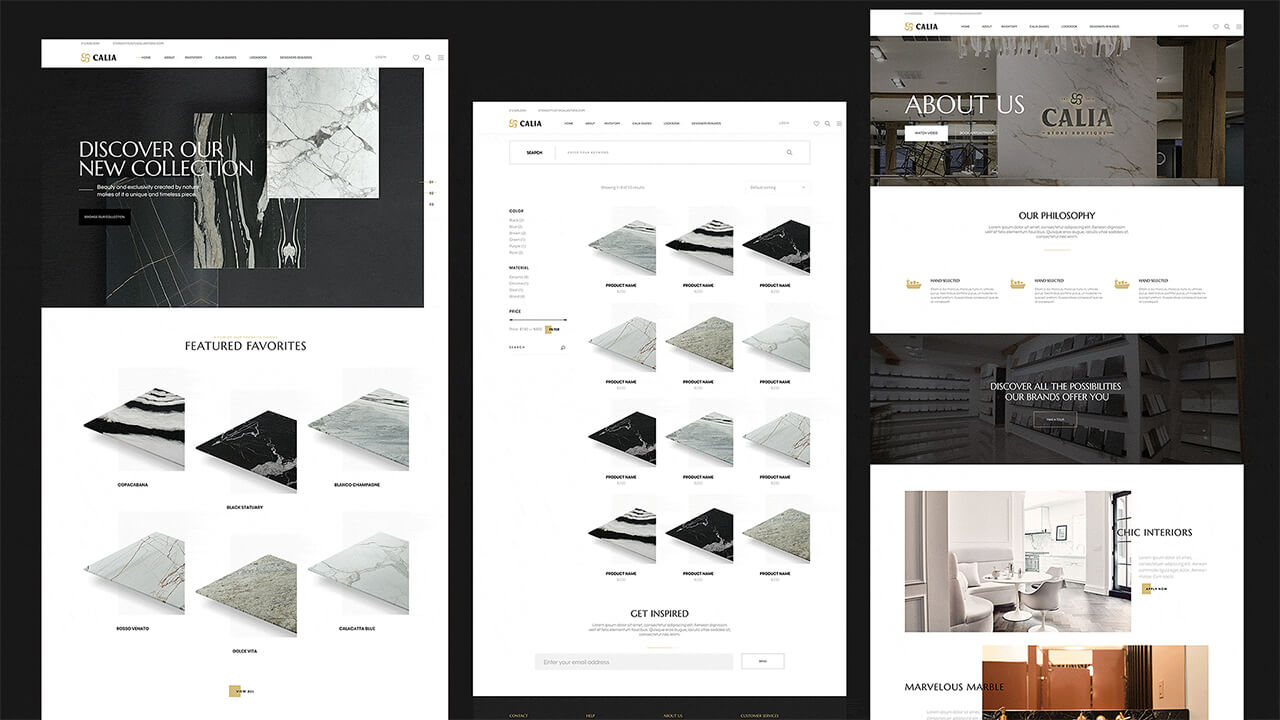Click Login on the home page header
Viewport: 1280px width, 720px height.
380,57
